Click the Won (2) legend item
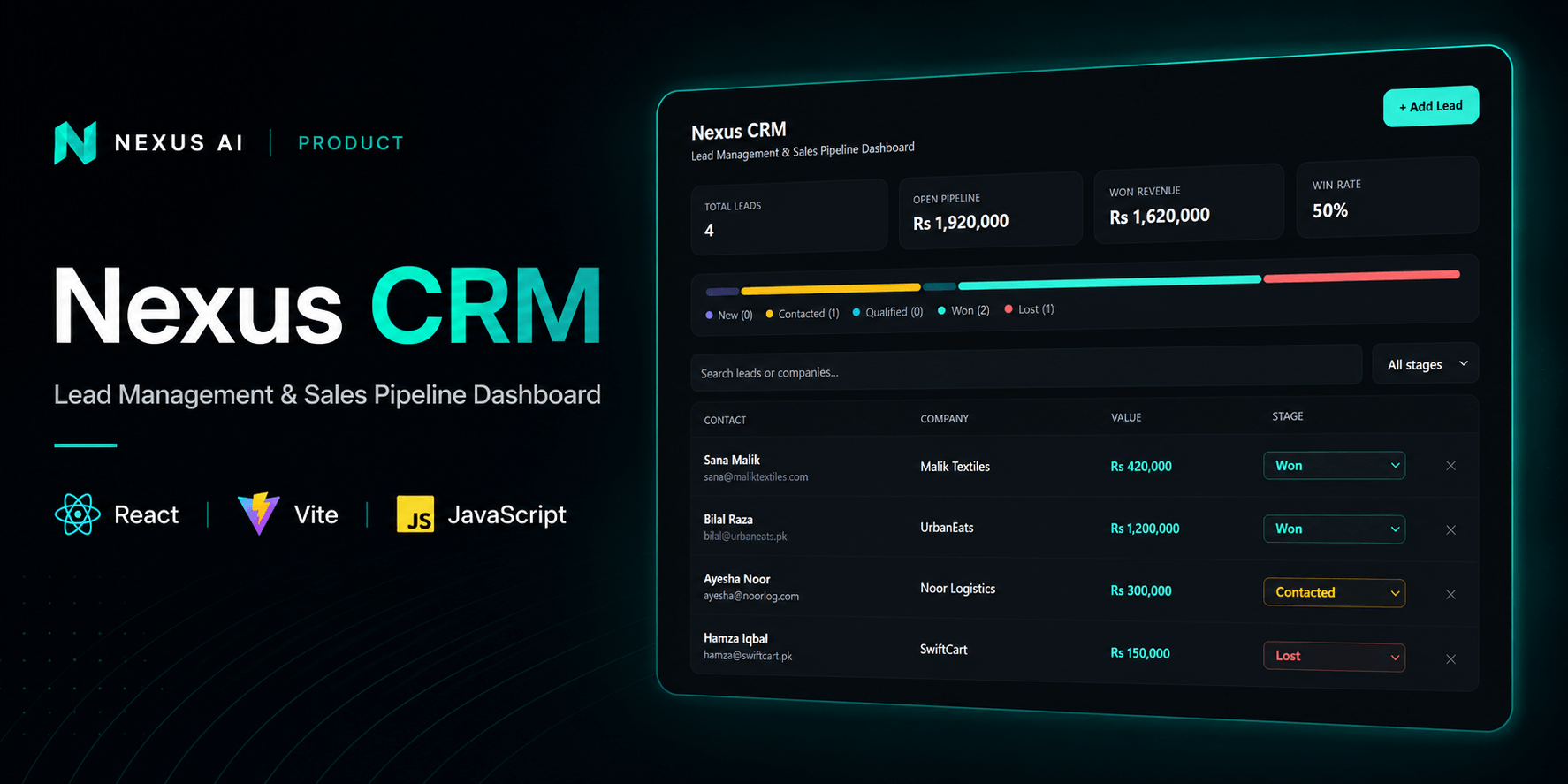This screenshot has width=1568, height=784. click(963, 310)
